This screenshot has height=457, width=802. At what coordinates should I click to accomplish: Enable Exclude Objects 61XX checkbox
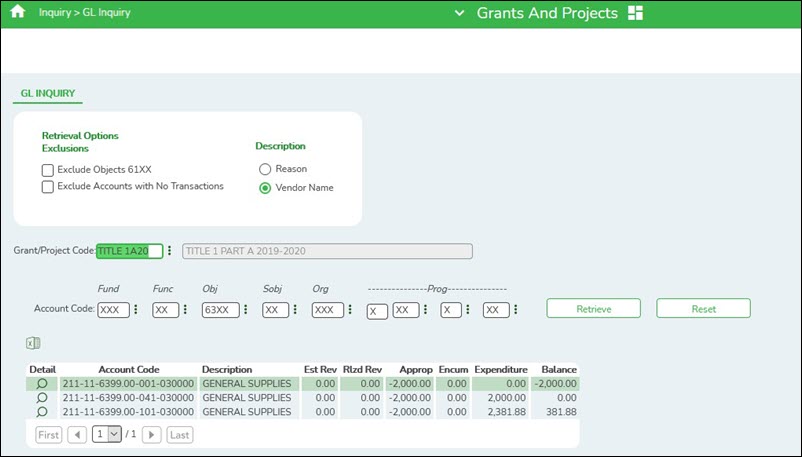pos(48,170)
